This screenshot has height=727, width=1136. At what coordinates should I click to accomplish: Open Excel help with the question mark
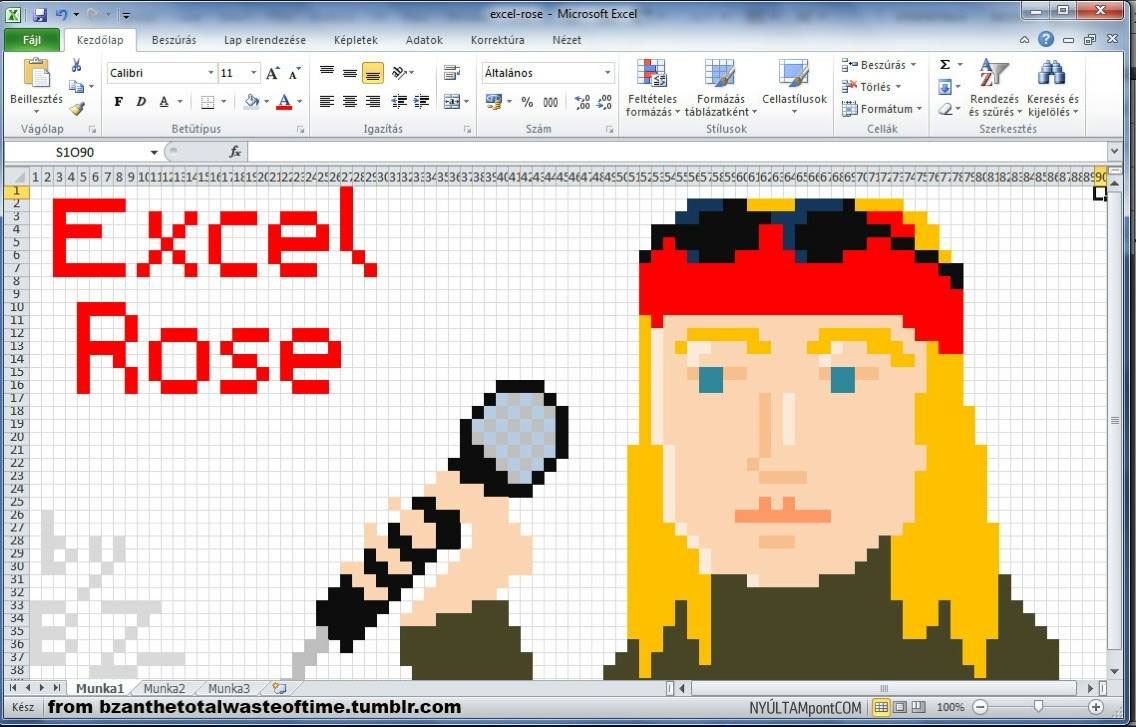[x=1045, y=39]
